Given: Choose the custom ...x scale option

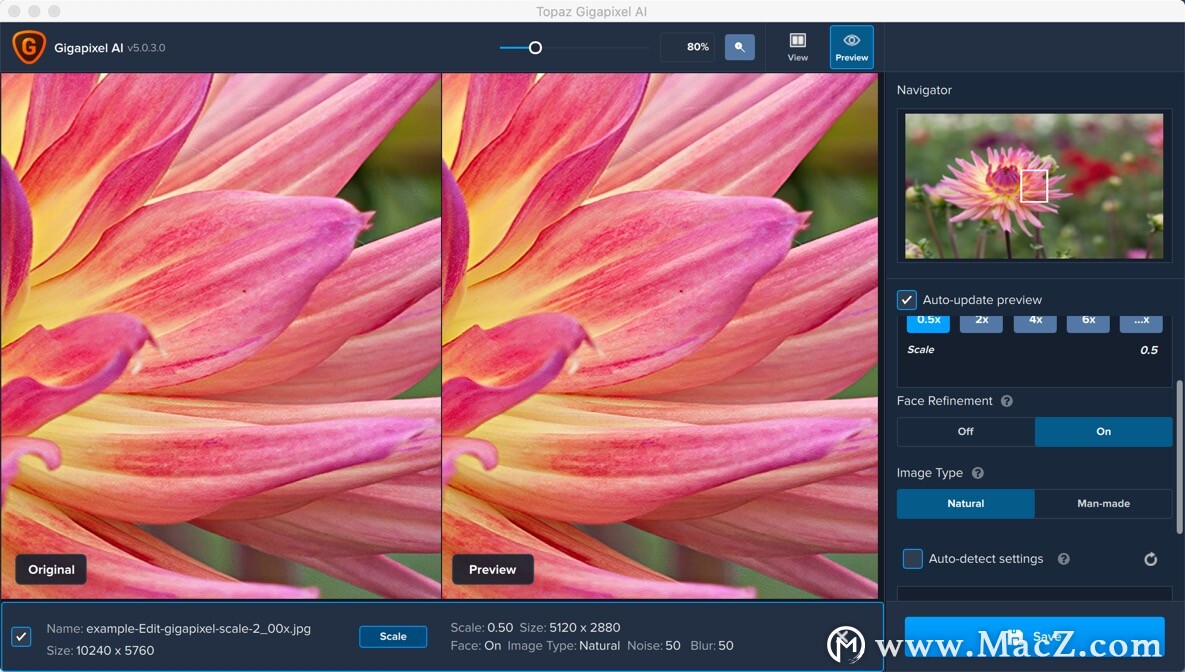Looking at the screenshot, I should (1141, 321).
